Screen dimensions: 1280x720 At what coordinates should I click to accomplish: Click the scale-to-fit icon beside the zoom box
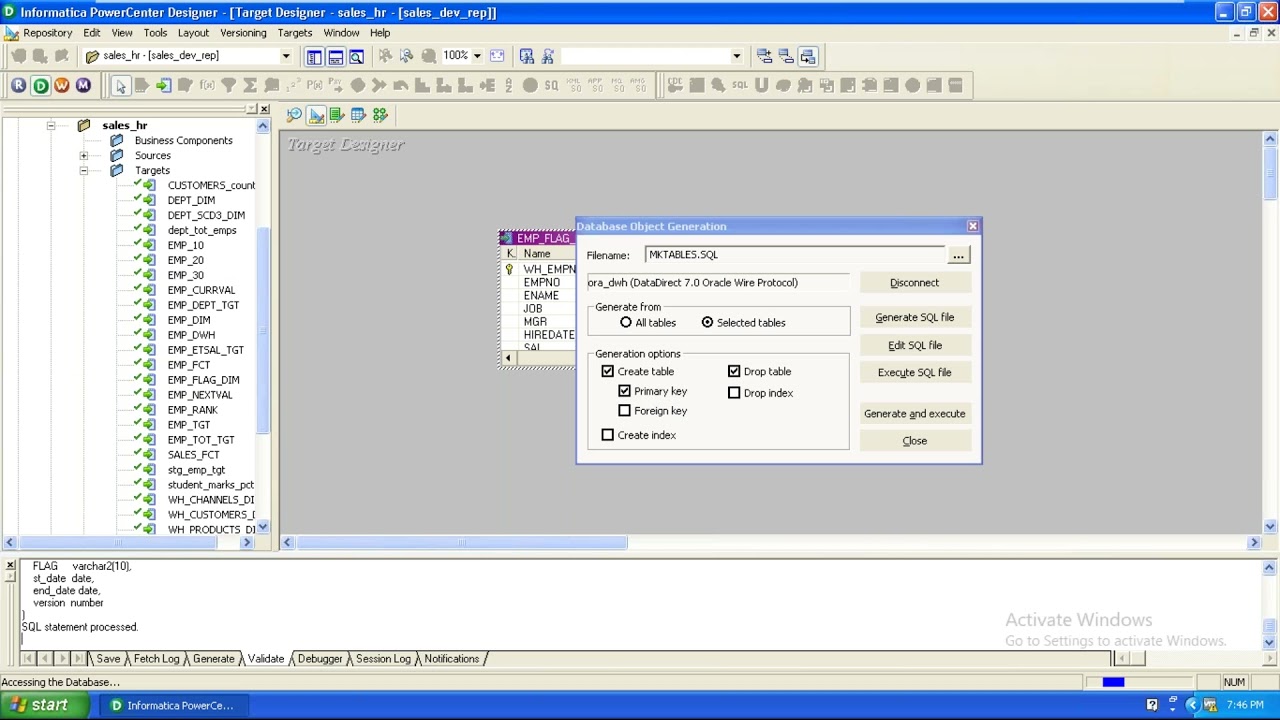(497, 56)
